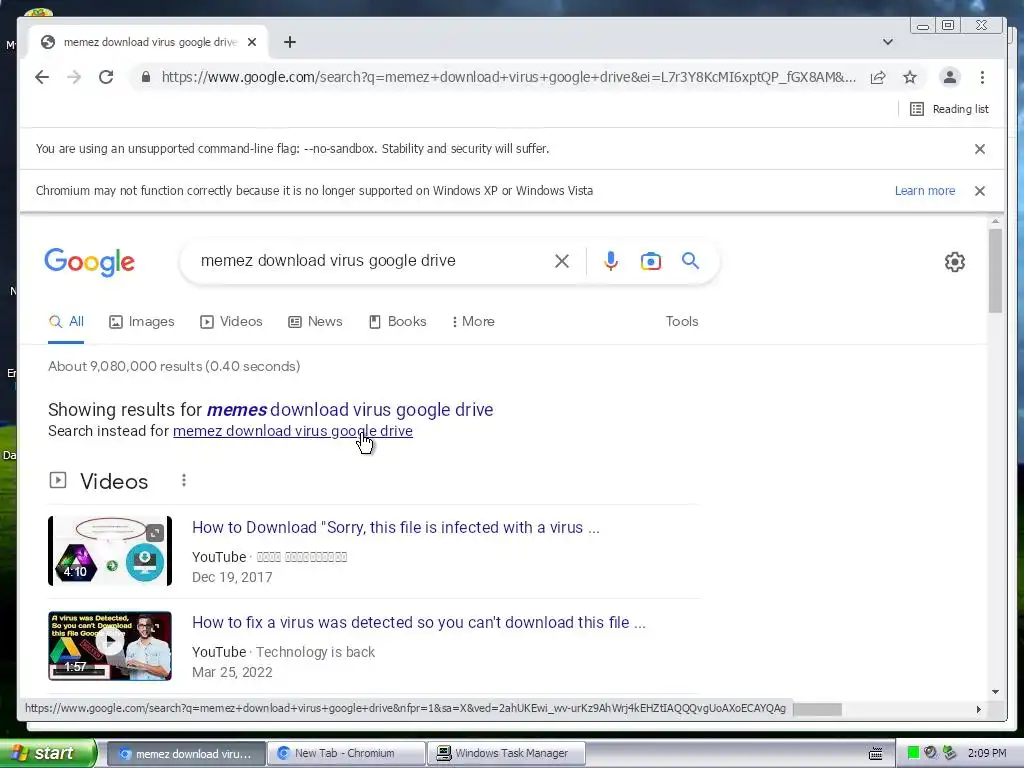Switch to New Tab - Chromium taskbar window

click(347, 753)
